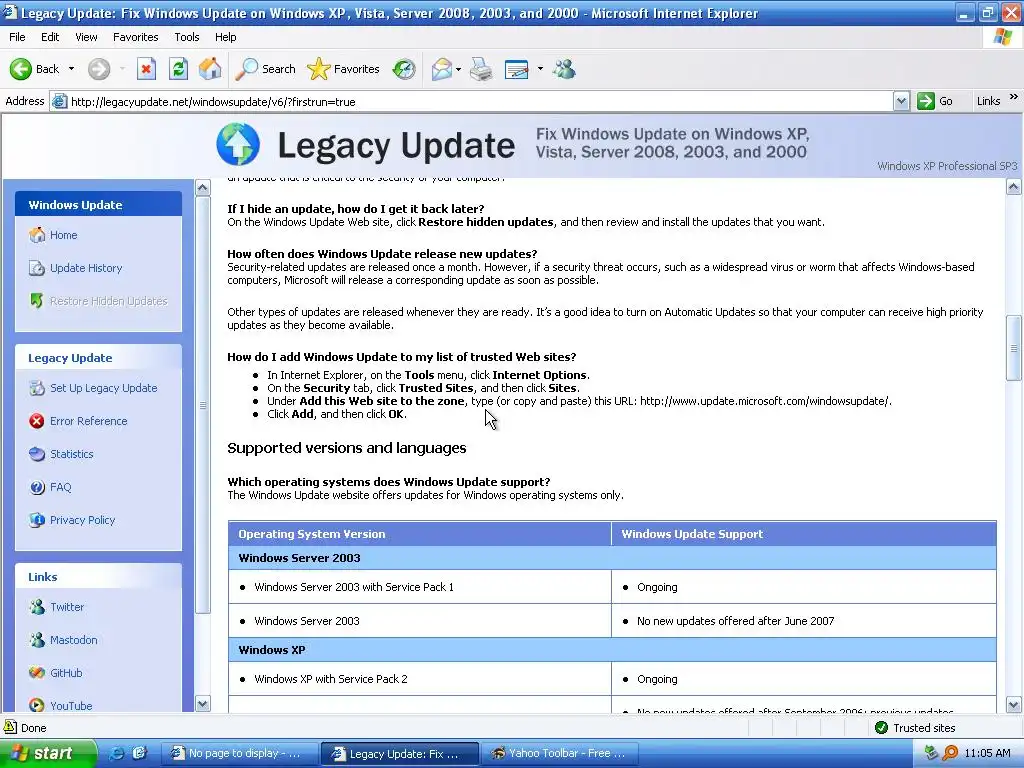Click the Forward arrow button
This screenshot has width=1024, height=768.
[99, 69]
